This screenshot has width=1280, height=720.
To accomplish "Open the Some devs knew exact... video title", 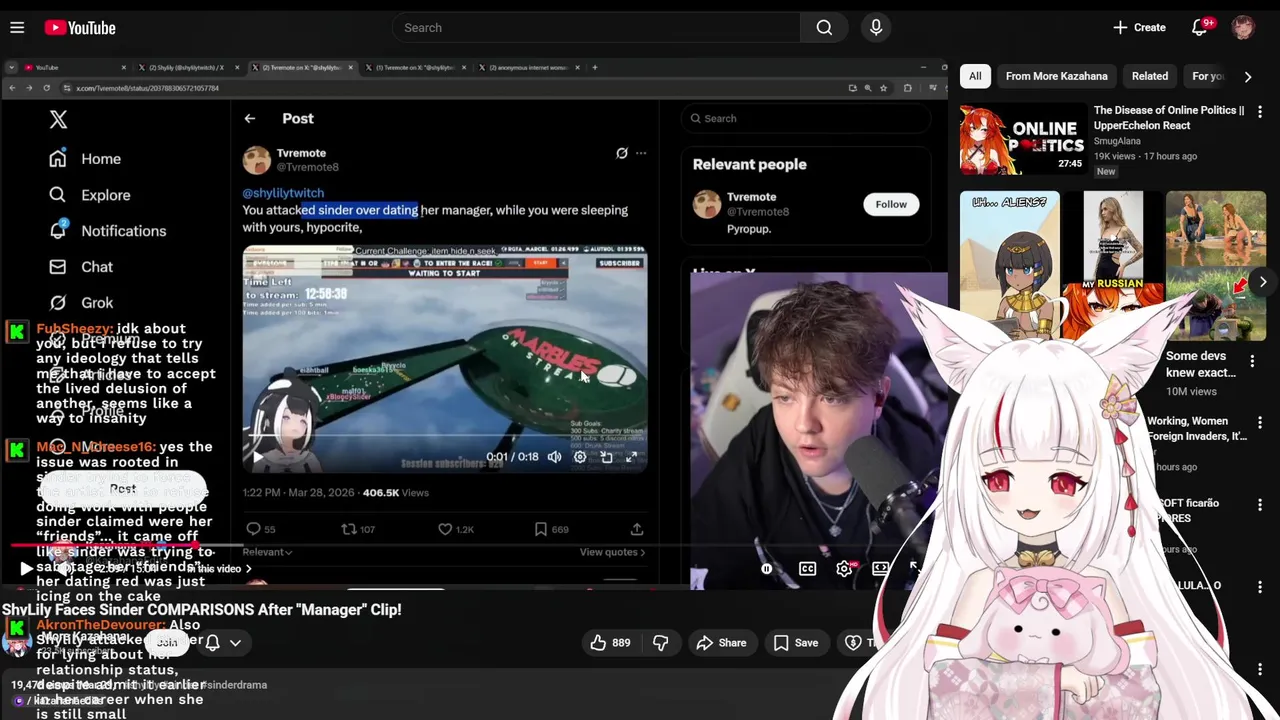I will [x=1201, y=364].
